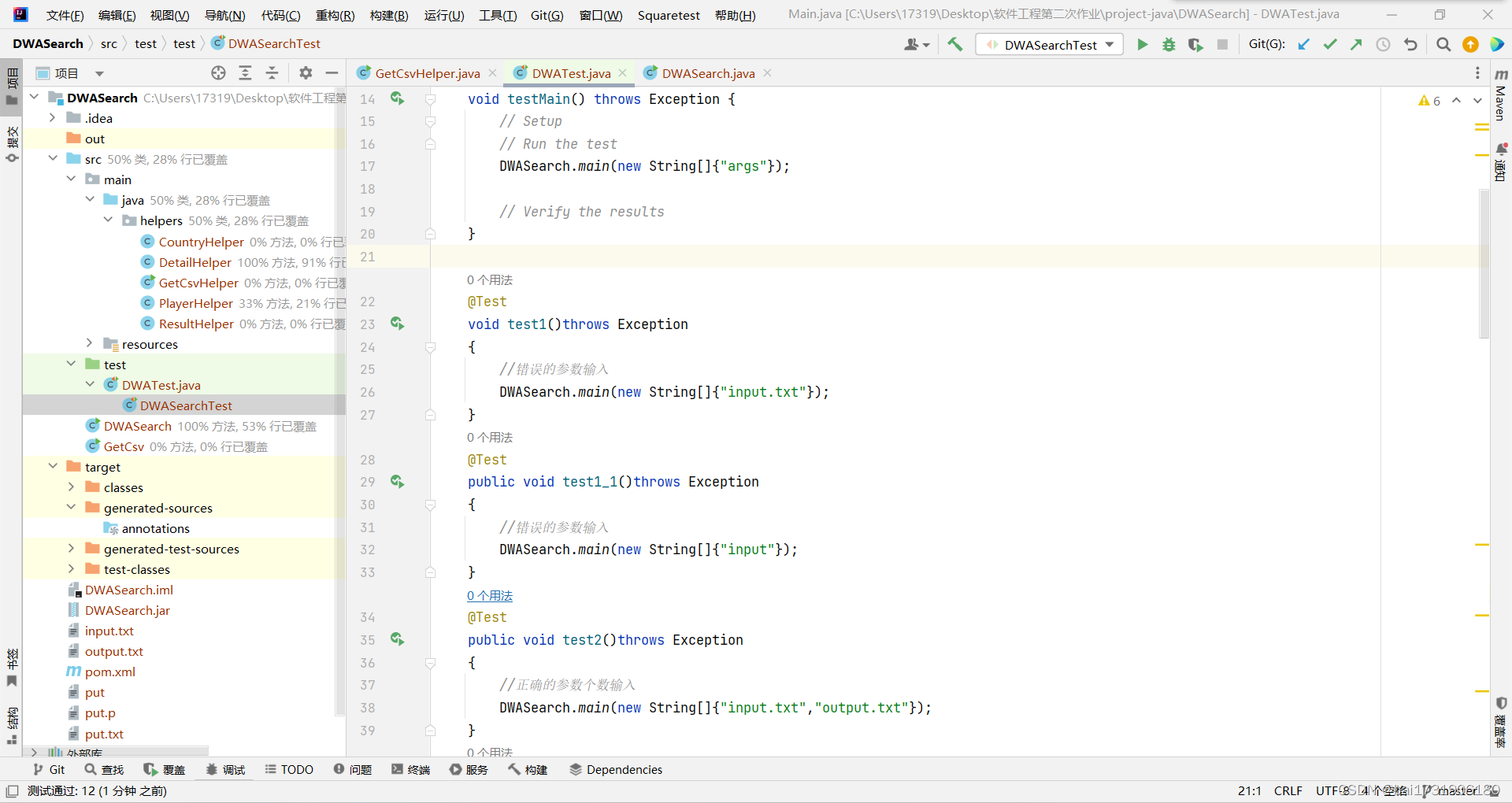This screenshot has height=803, width=1512.
Task: Toggle code folding at line 30
Action: click(430, 505)
